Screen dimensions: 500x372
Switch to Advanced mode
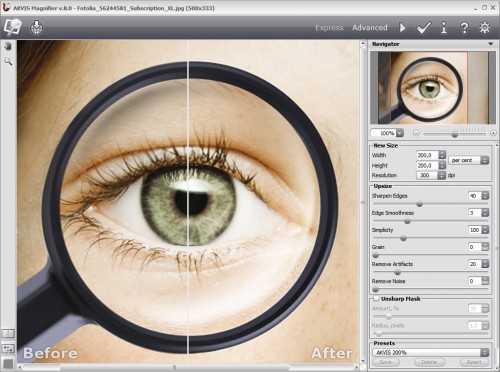pyautogui.click(x=370, y=28)
